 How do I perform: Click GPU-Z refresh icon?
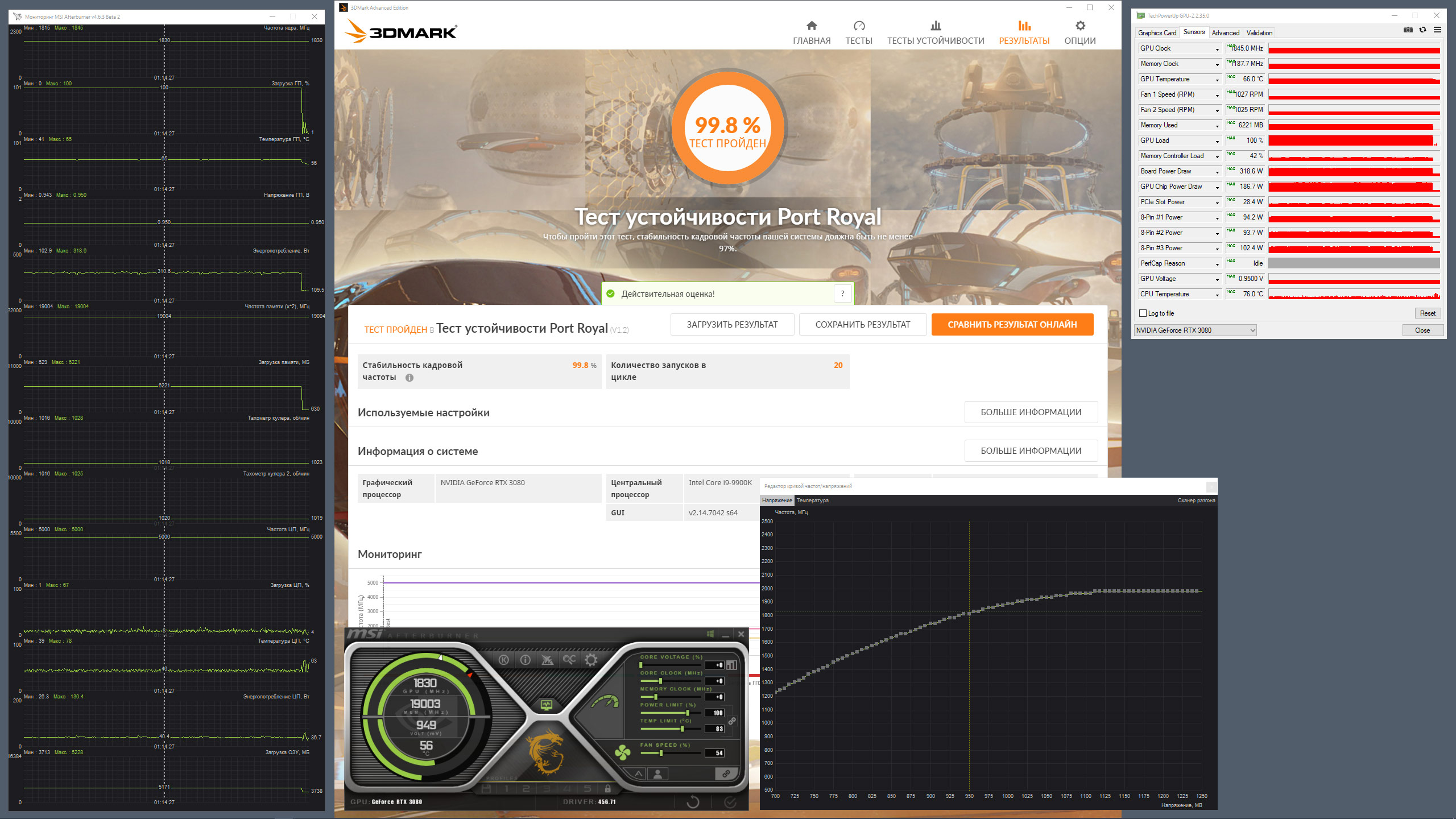tap(1422, 30)
